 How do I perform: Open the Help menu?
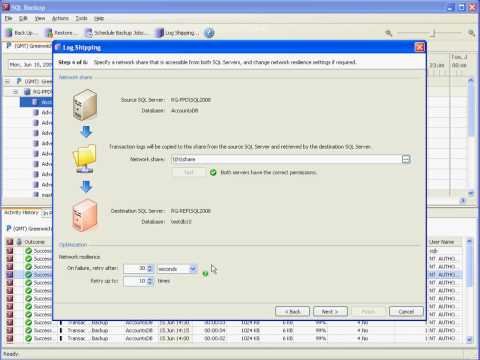pos(99,18)
